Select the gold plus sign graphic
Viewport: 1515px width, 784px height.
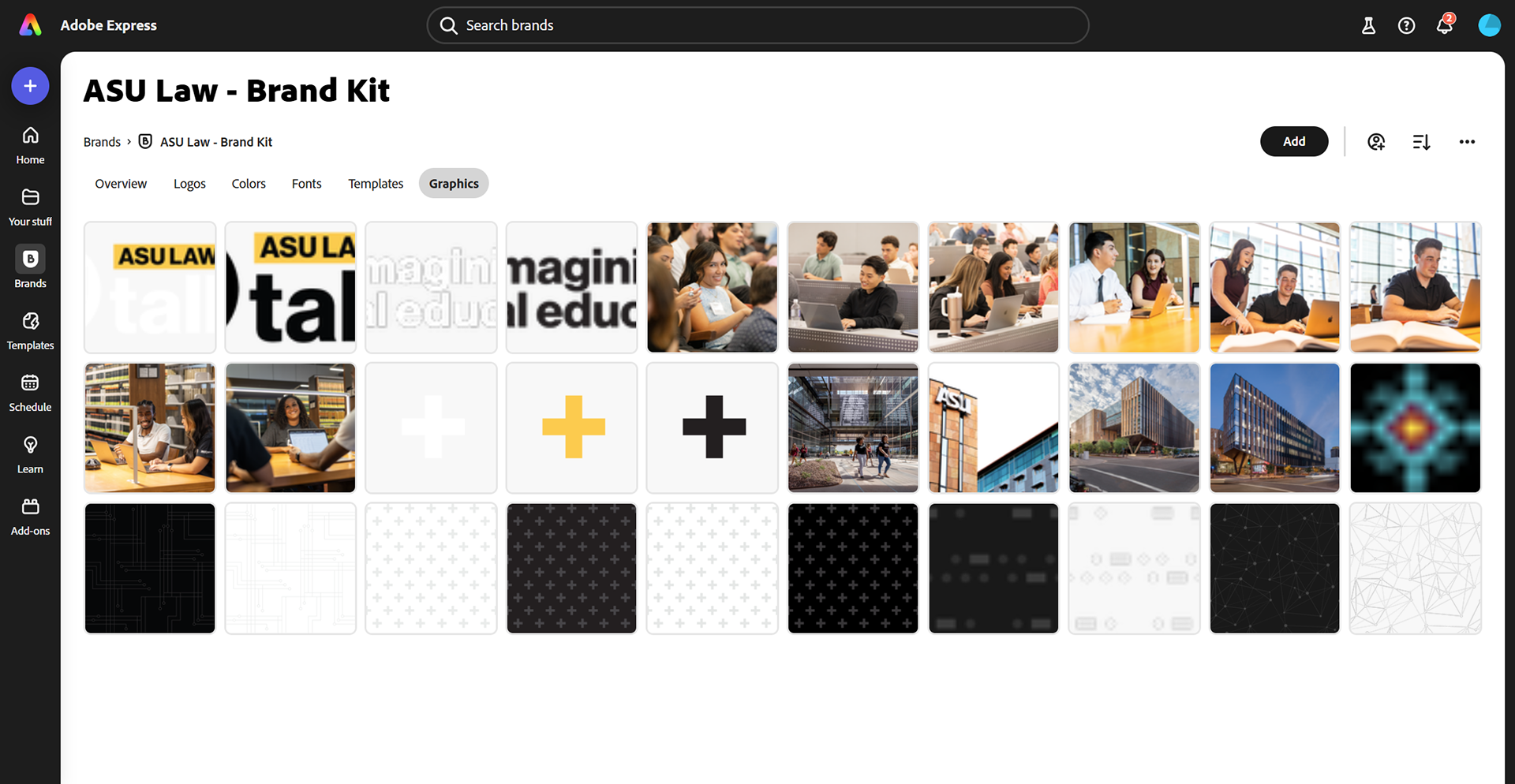coord(571,427)
